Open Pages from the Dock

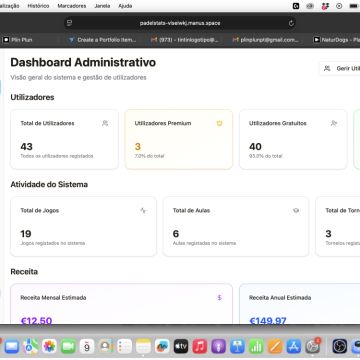tap(275, 347)
